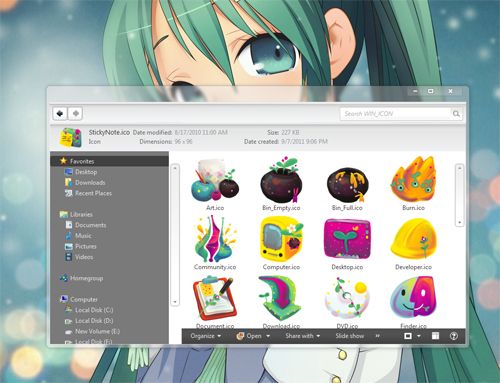
Task: Click the search magnifier icon
Action: point(456,114)
